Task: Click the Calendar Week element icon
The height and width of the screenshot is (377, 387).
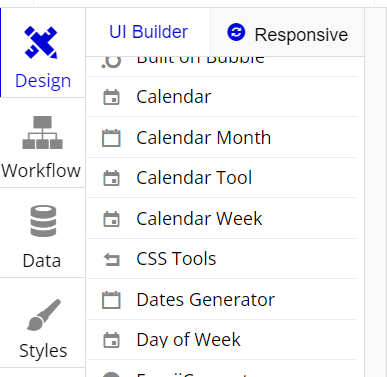Action: [111, 219]
